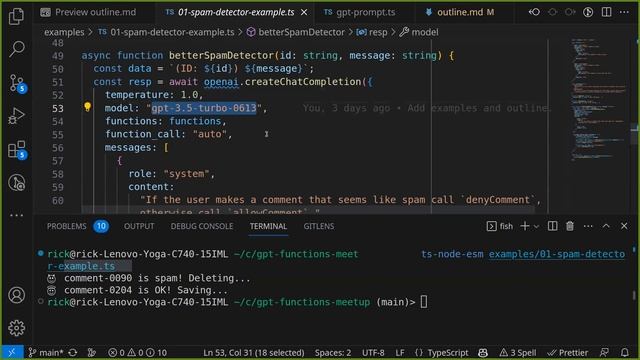
Task: Toggle file blame icon in editor toolbar
Action: (588, 12)
